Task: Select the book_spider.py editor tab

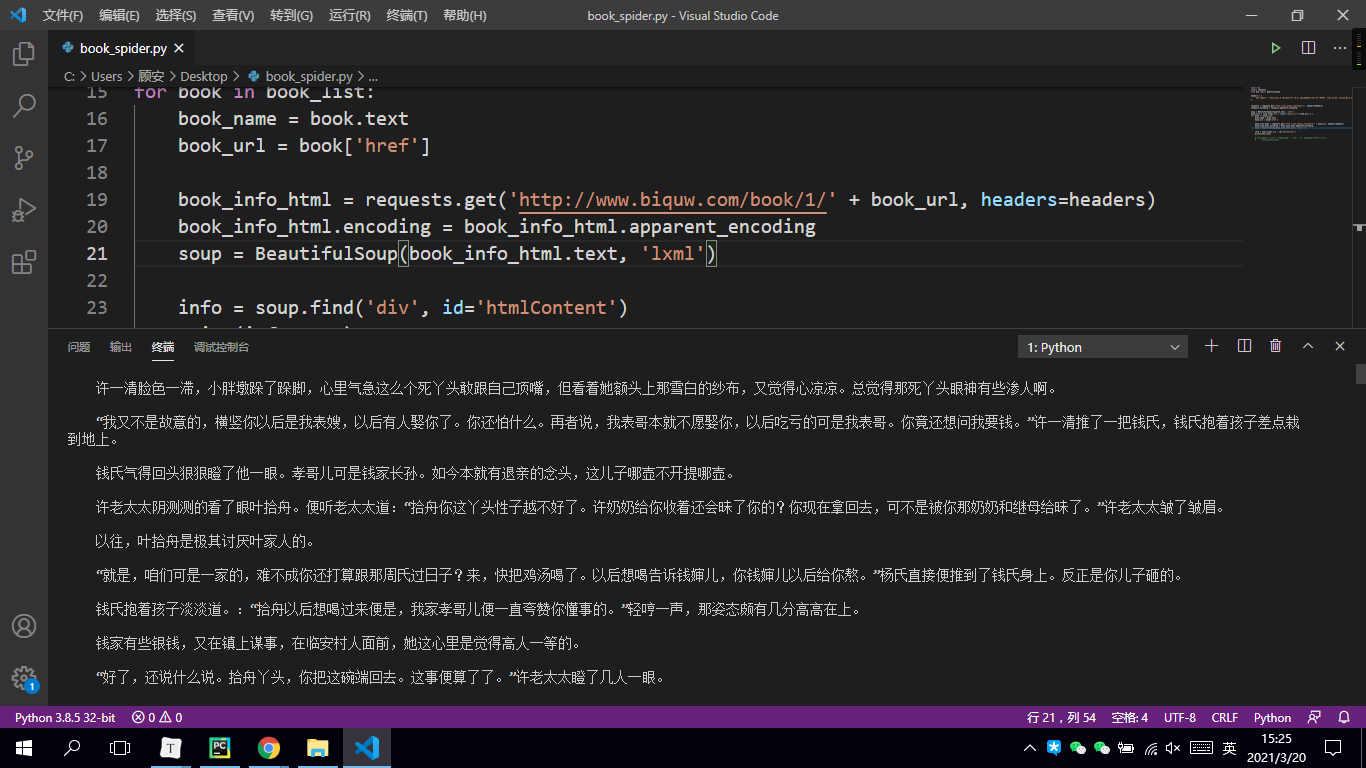Action: coord(121,48)
